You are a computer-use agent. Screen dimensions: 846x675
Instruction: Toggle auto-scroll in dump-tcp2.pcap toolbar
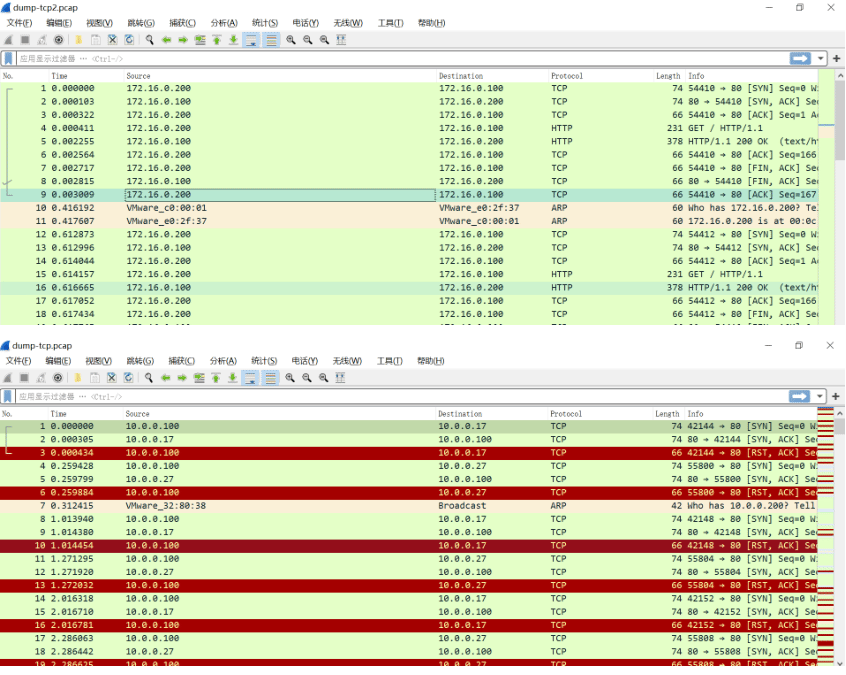pos(251,40)
